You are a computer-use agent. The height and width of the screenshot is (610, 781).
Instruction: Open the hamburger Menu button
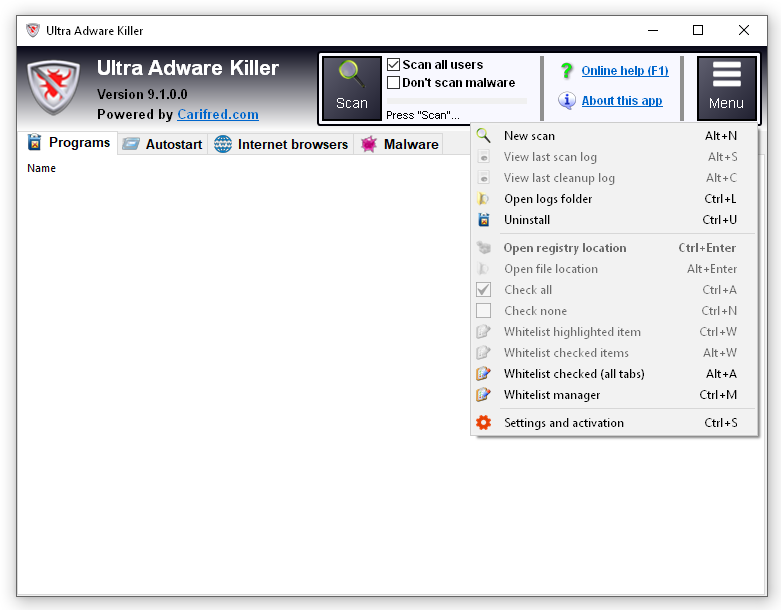click(727, 88)
